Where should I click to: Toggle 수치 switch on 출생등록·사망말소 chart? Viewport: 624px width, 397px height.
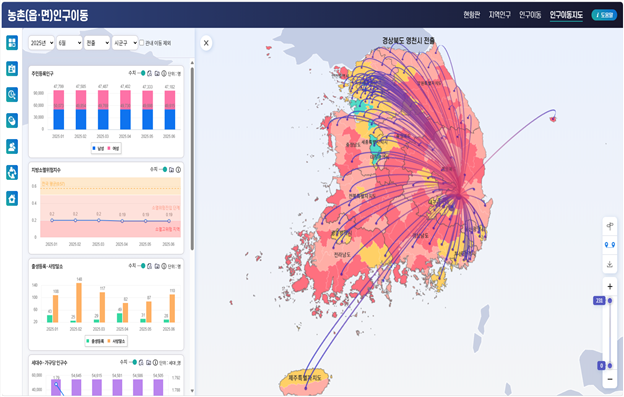(142, 266)
